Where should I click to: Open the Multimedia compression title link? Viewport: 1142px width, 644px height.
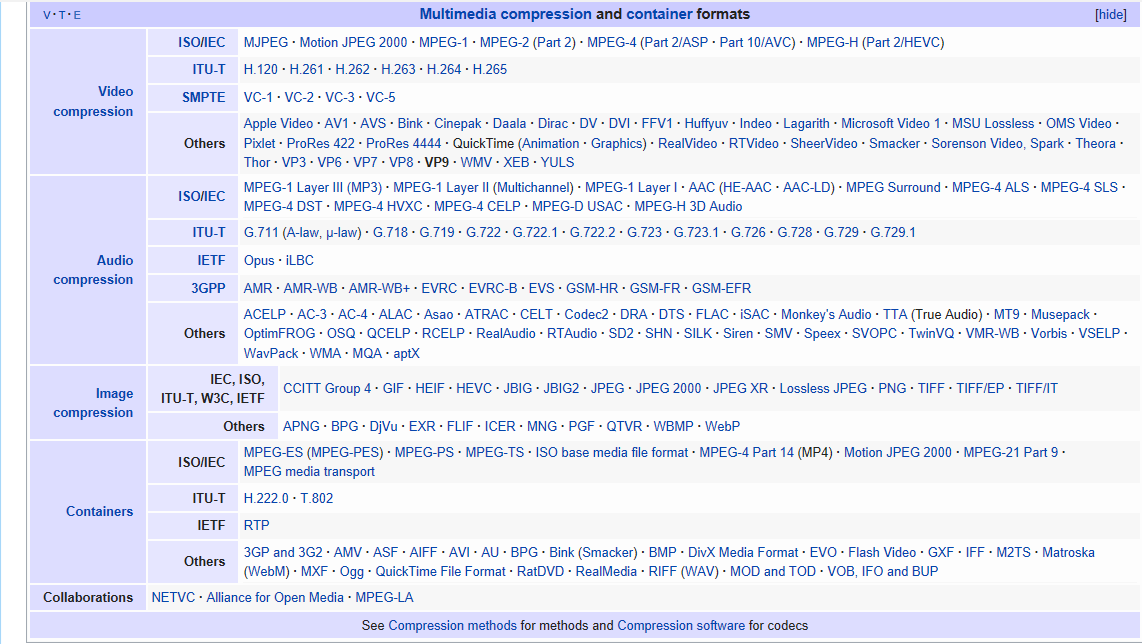pyautogui.click(x=505, y=14)
